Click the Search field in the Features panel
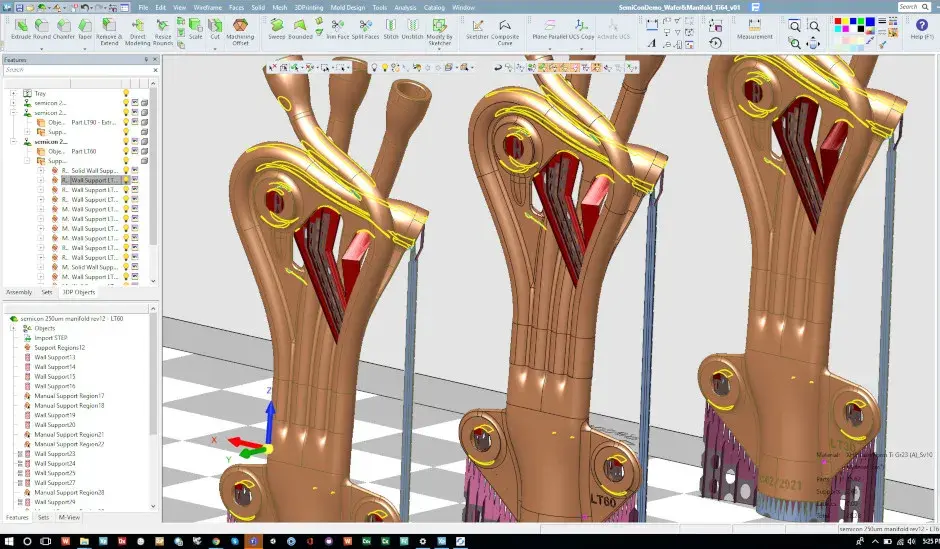This screenshot has width=940, height=549. coord(75,70)
